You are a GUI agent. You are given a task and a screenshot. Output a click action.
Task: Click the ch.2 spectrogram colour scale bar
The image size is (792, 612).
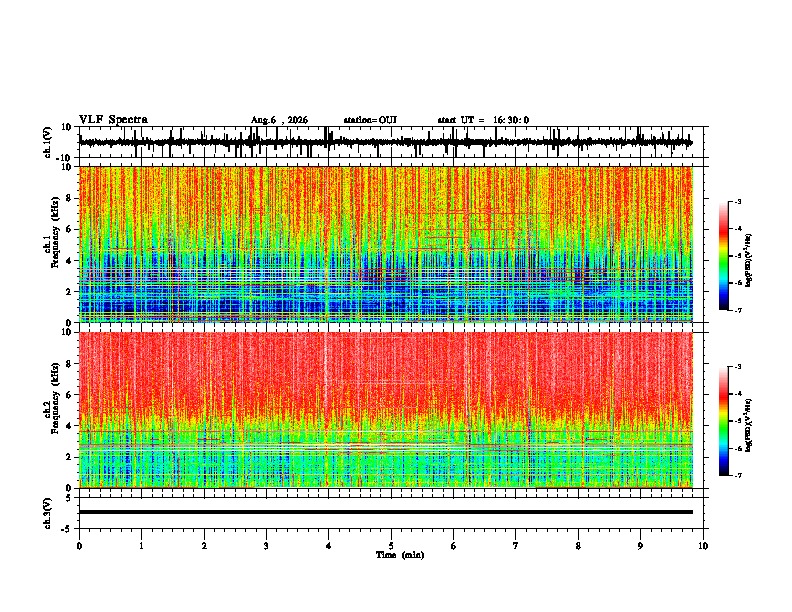point(723,421)
